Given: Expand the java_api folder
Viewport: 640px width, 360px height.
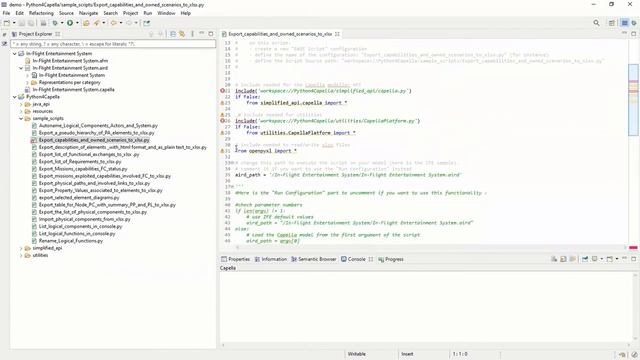Looking at the screenshot, I should tap(21, 104).
